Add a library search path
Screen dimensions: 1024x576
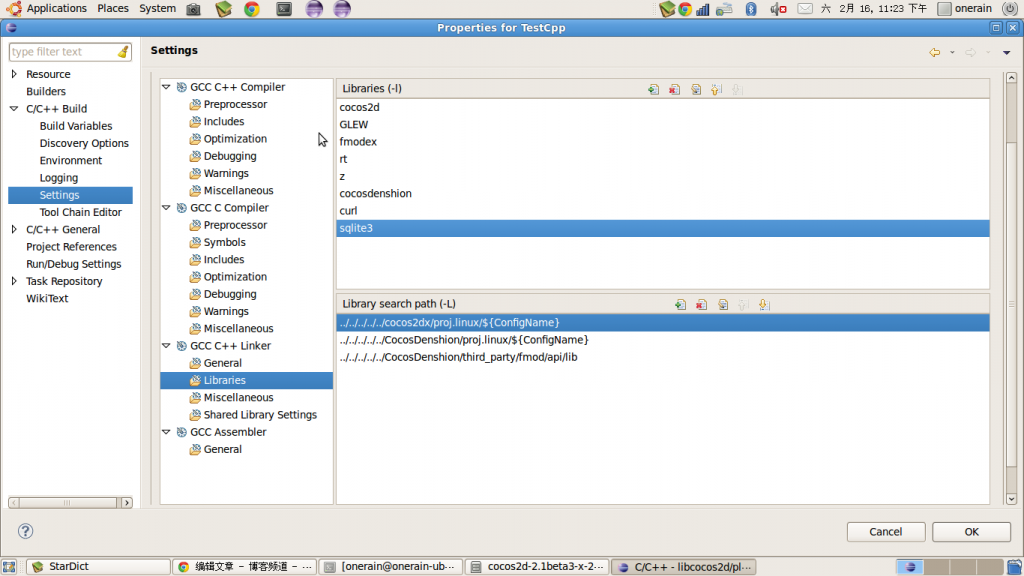[x=680, y=304]
